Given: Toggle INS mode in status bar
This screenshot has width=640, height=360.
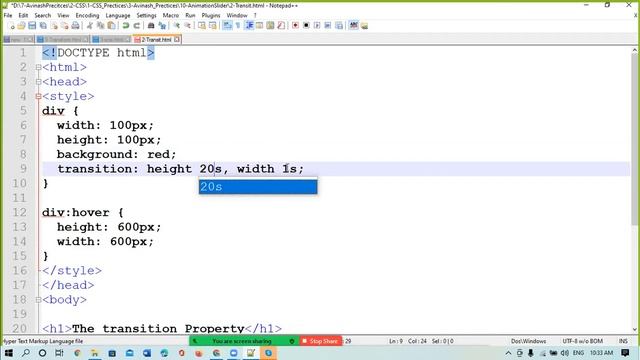Looking at the screenshot, I should click(623, 341).
